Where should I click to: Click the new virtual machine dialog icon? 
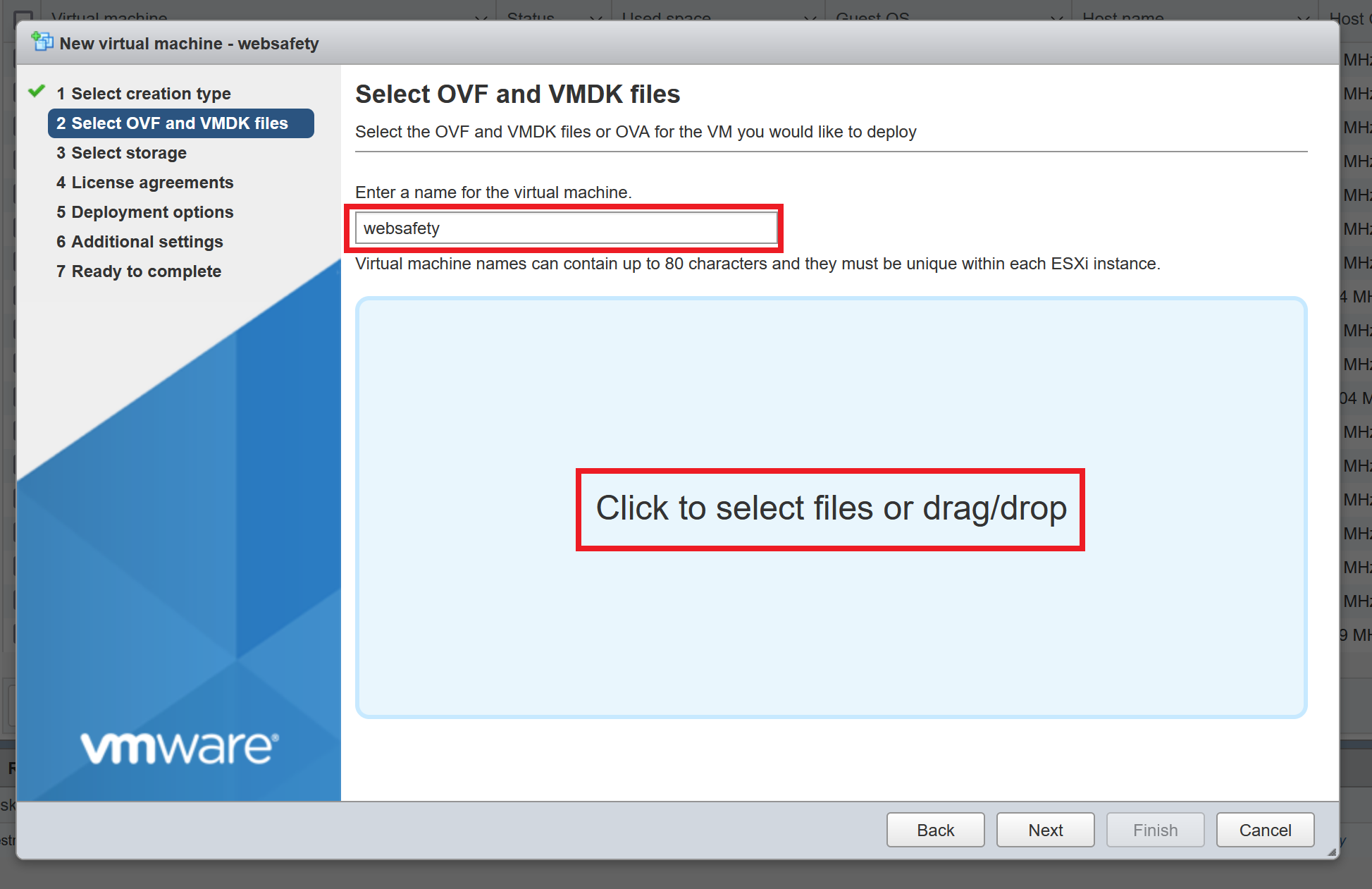pos(42,42)
